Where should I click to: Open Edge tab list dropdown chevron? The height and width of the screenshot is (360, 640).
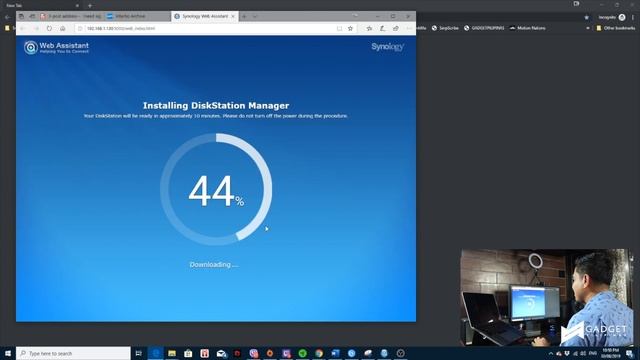click(255, 16)
